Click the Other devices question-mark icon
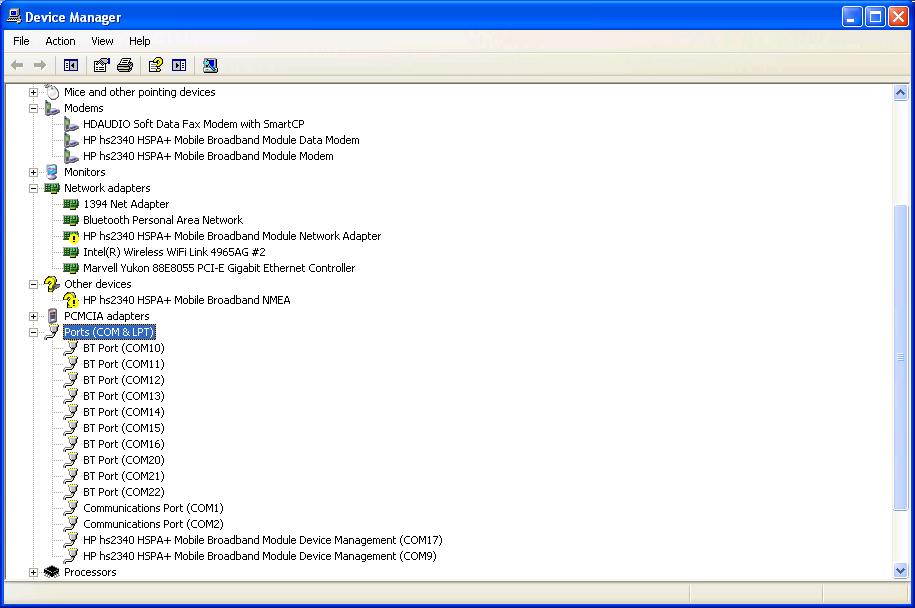This screenshot has width=915, height=608. tap(52, 284)
